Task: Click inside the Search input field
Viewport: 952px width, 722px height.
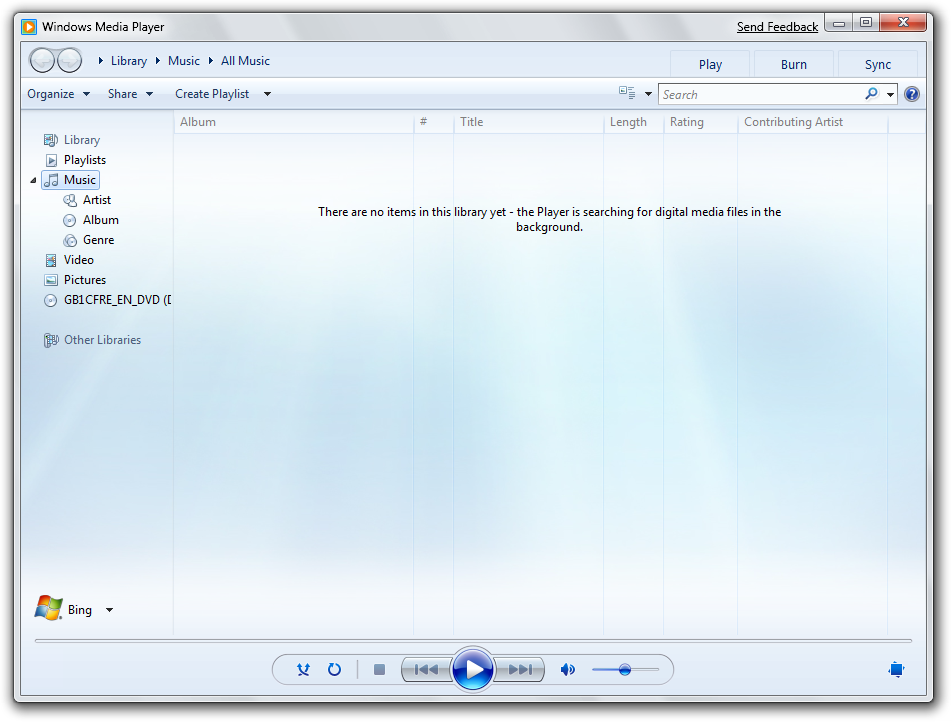Action: click(760, 94)
